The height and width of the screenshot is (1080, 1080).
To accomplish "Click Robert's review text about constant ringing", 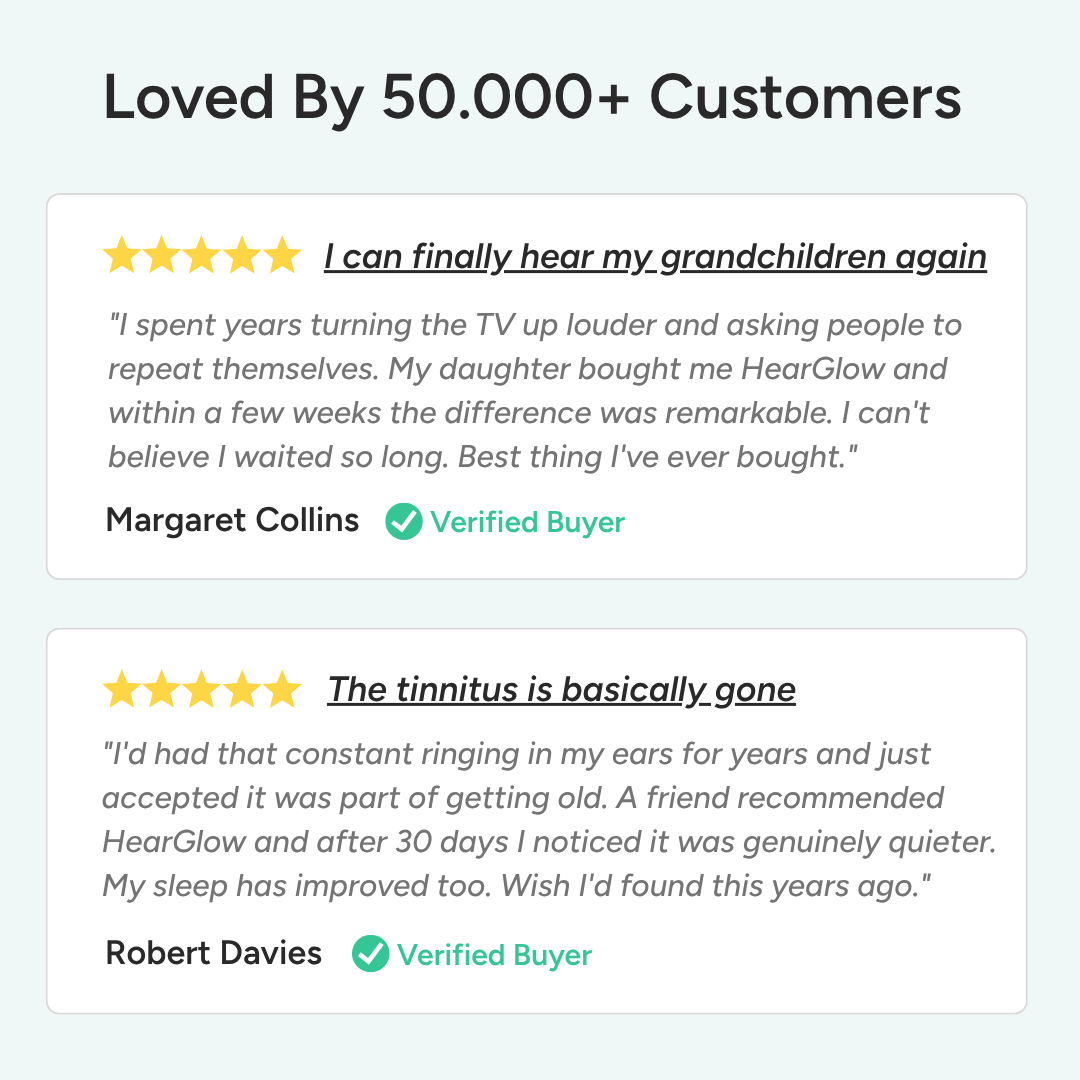I will pos(548,820).
